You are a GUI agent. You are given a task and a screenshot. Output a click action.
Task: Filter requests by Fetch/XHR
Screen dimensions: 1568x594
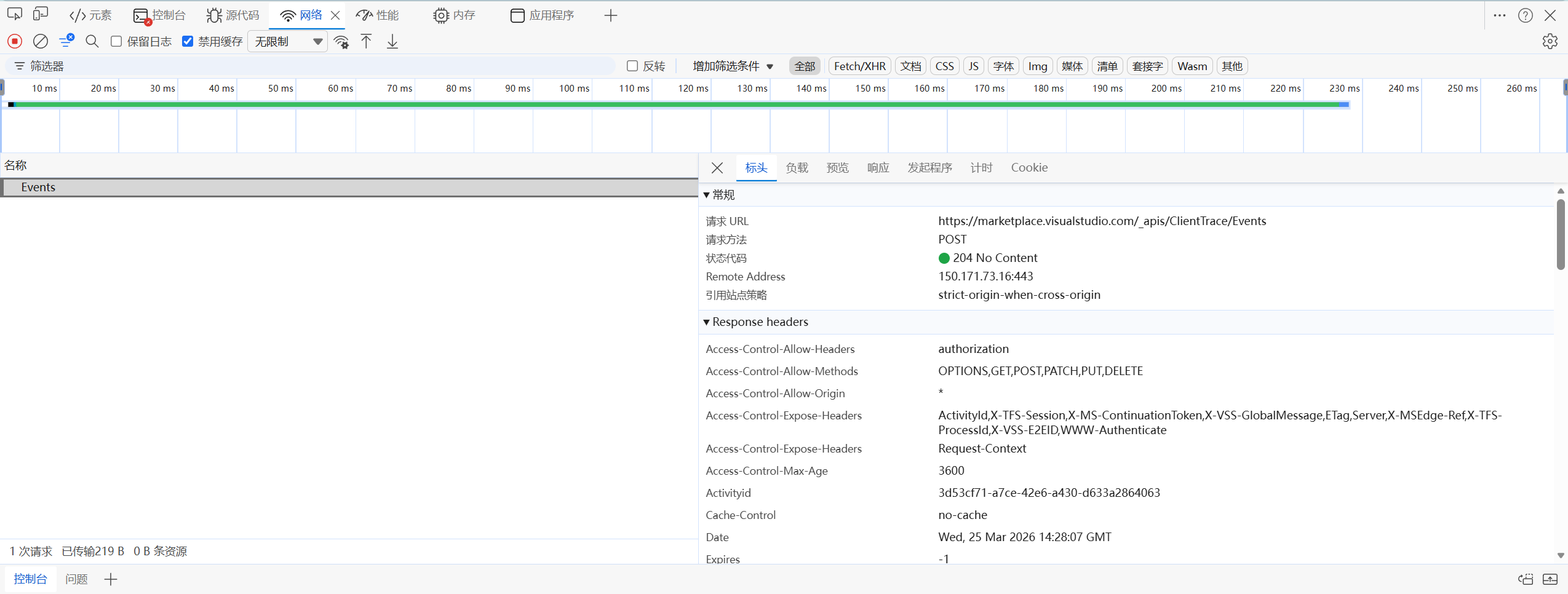(x=859, y=66)
